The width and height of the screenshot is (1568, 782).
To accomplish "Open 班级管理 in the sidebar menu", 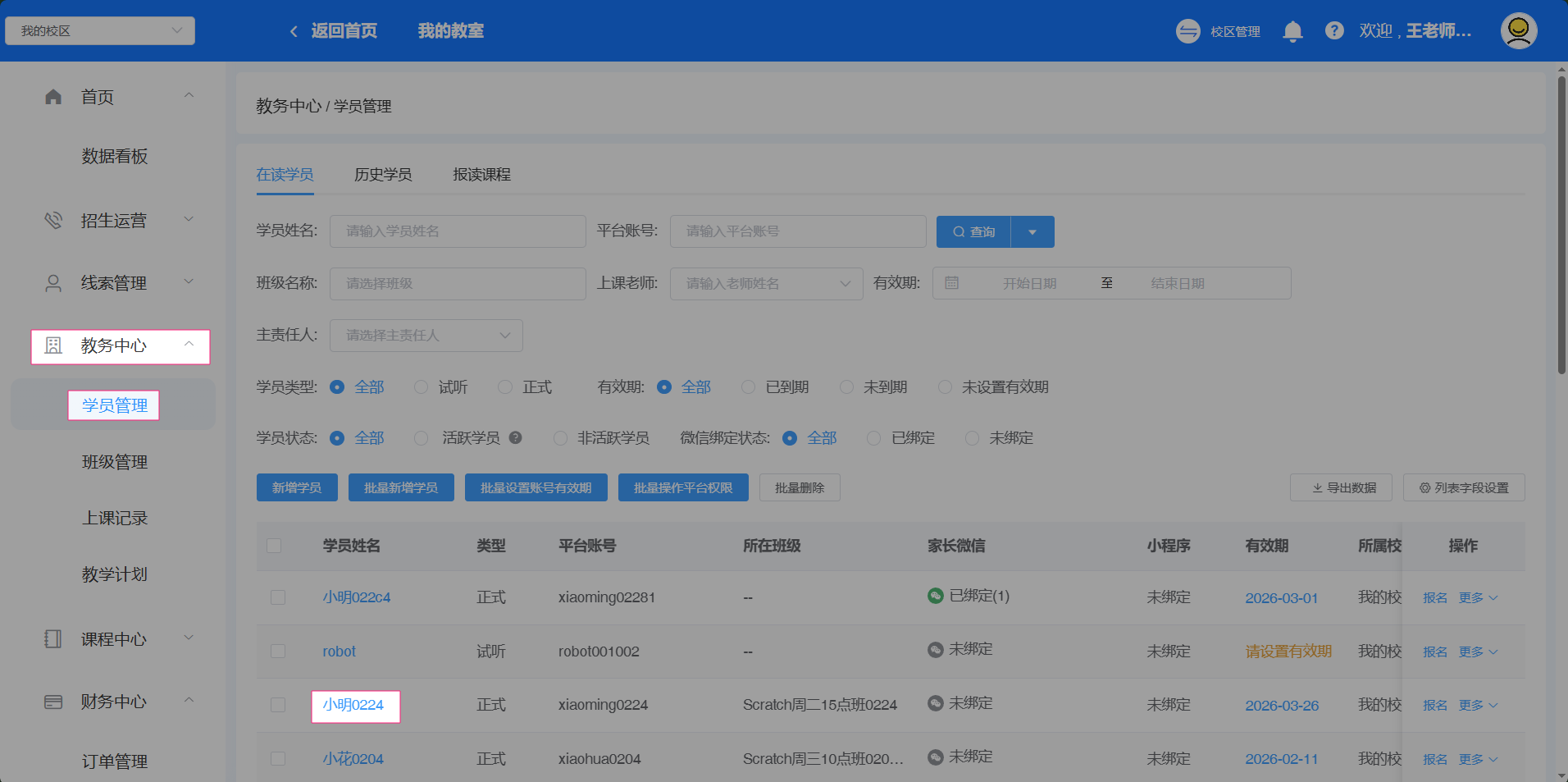I will coord(115,462).
